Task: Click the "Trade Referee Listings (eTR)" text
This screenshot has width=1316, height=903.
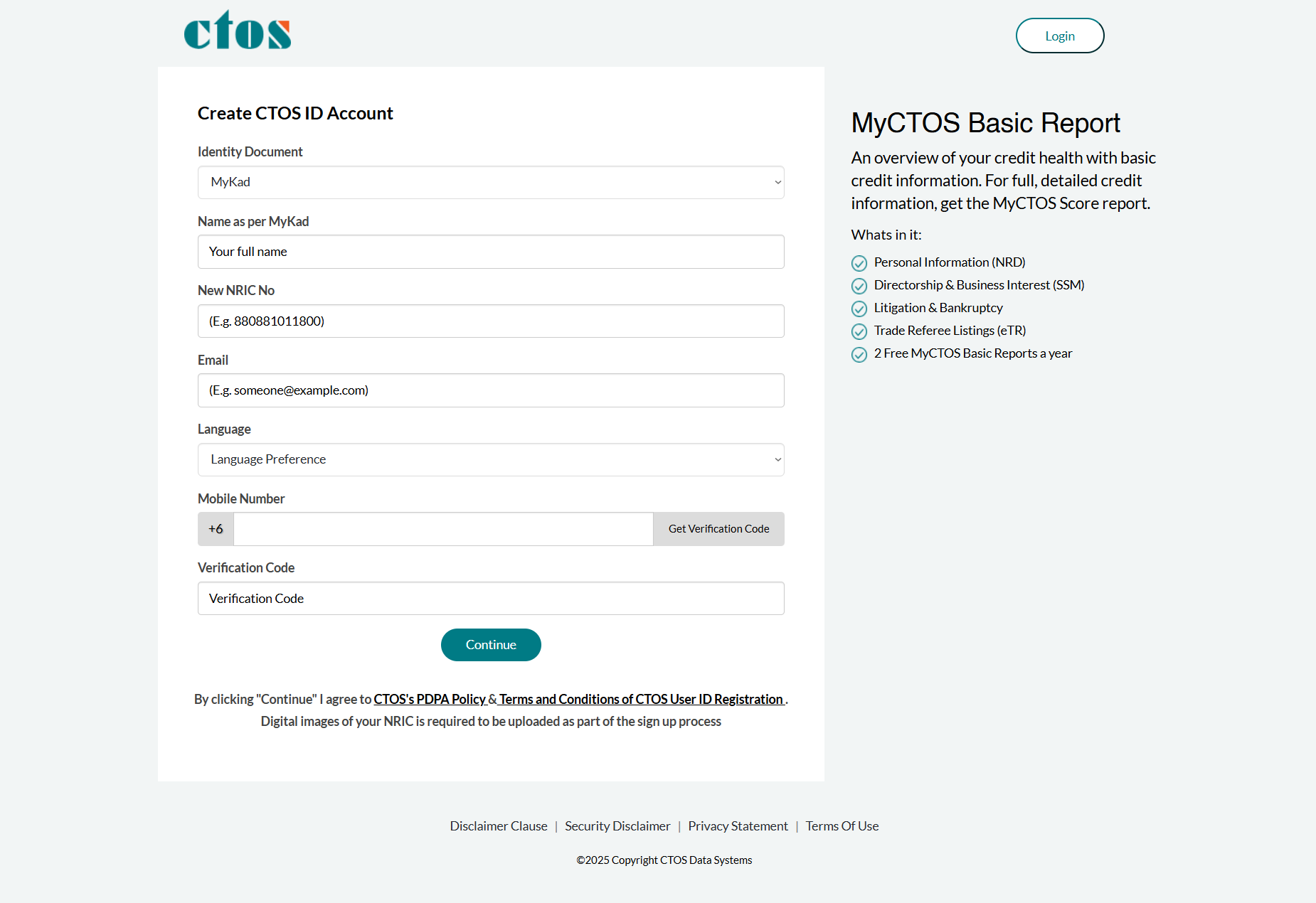Action: (x=950, y=331)
